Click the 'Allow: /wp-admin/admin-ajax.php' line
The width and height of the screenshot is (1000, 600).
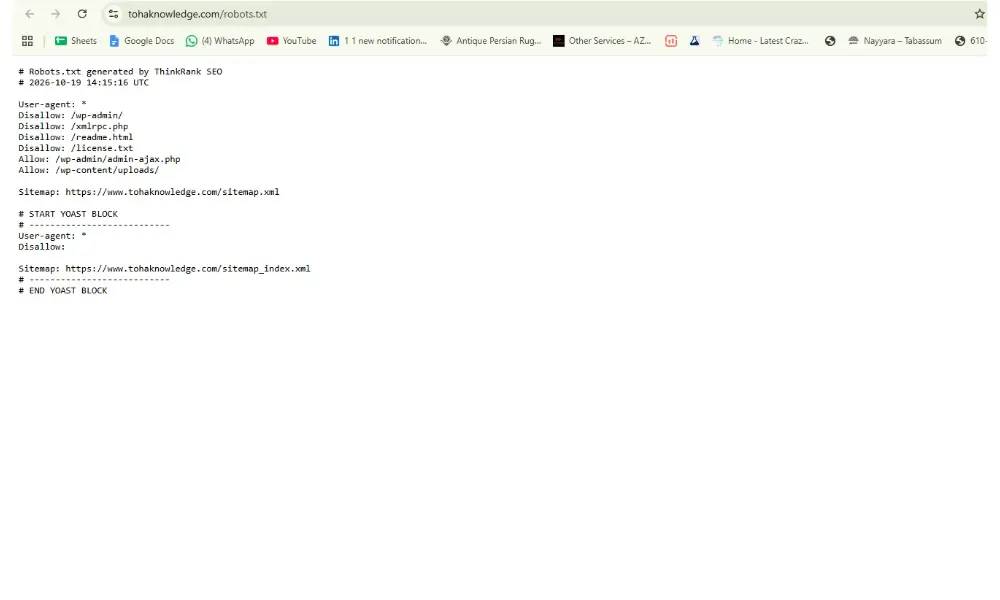point(99,159)
